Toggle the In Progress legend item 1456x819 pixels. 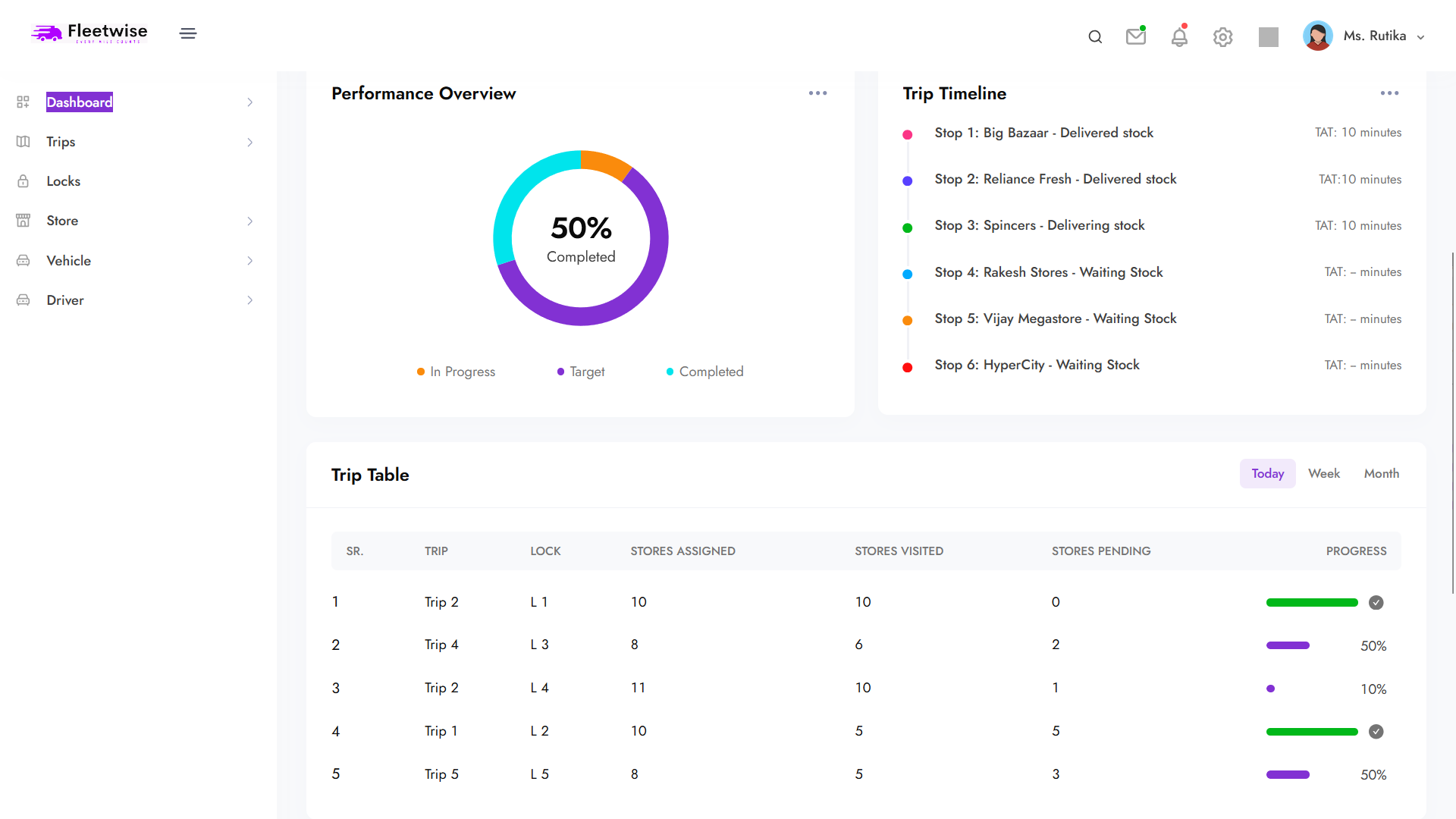pos(457,372)
